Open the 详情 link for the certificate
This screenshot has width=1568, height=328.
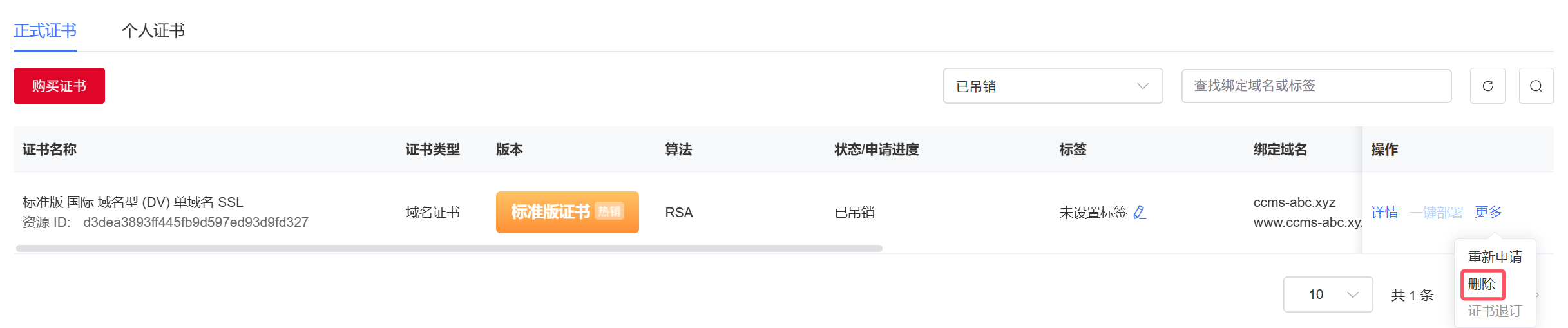point(1384,212)
